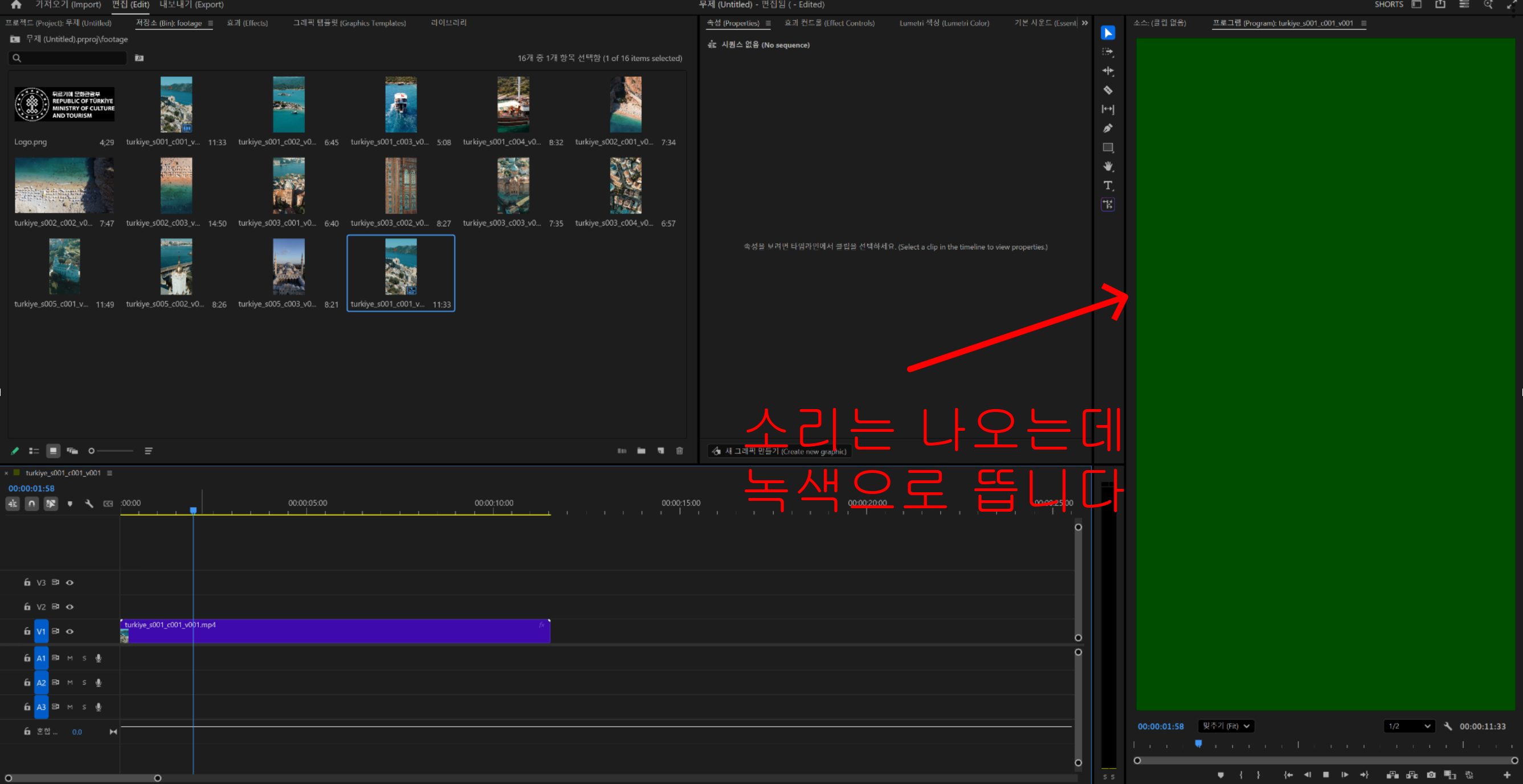Viewport: 1523px width, 784px height.
Task: Click Create new graphic button
Action: tap(779, 451)
